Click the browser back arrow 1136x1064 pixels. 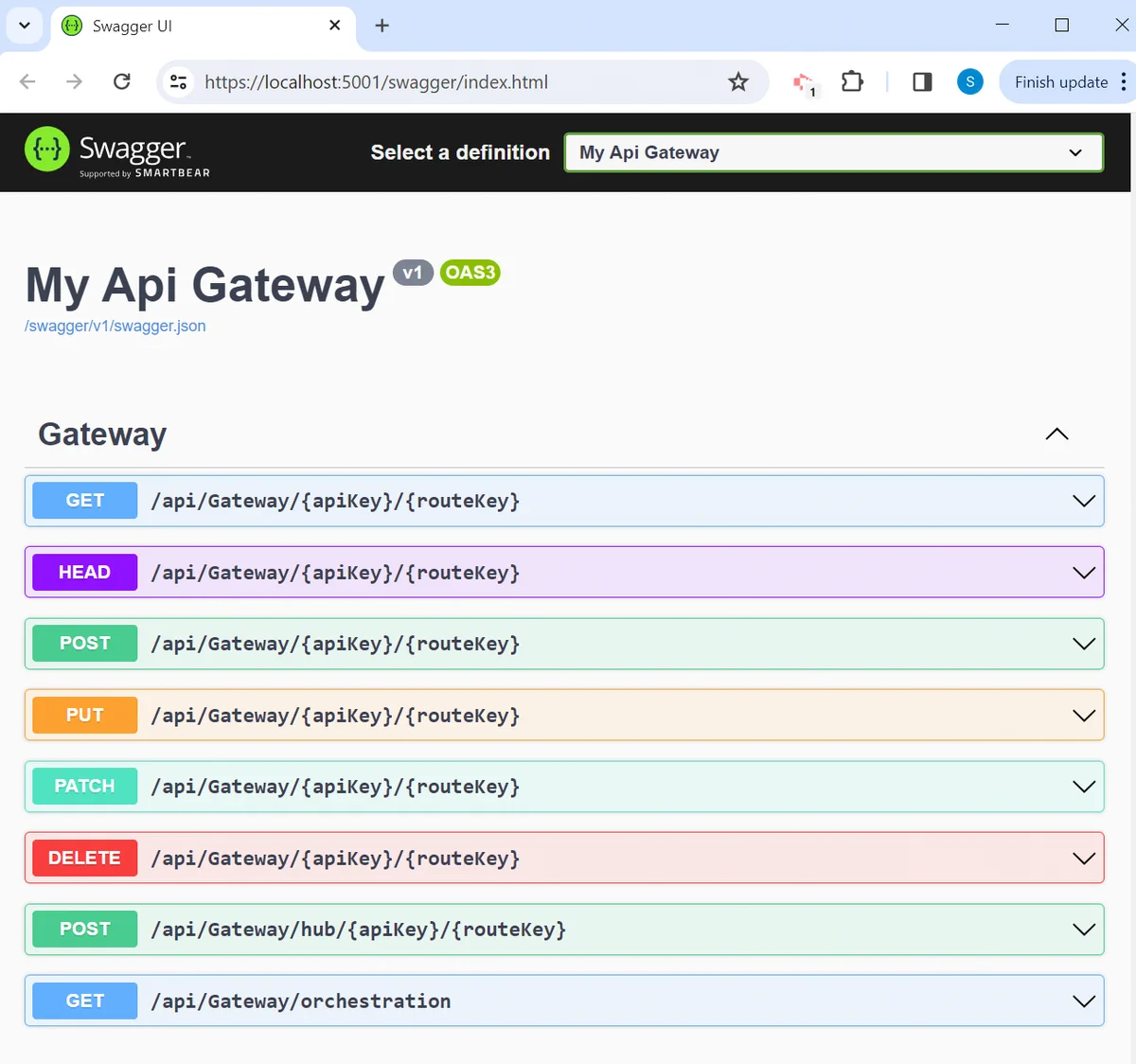[x=27, y=81]
